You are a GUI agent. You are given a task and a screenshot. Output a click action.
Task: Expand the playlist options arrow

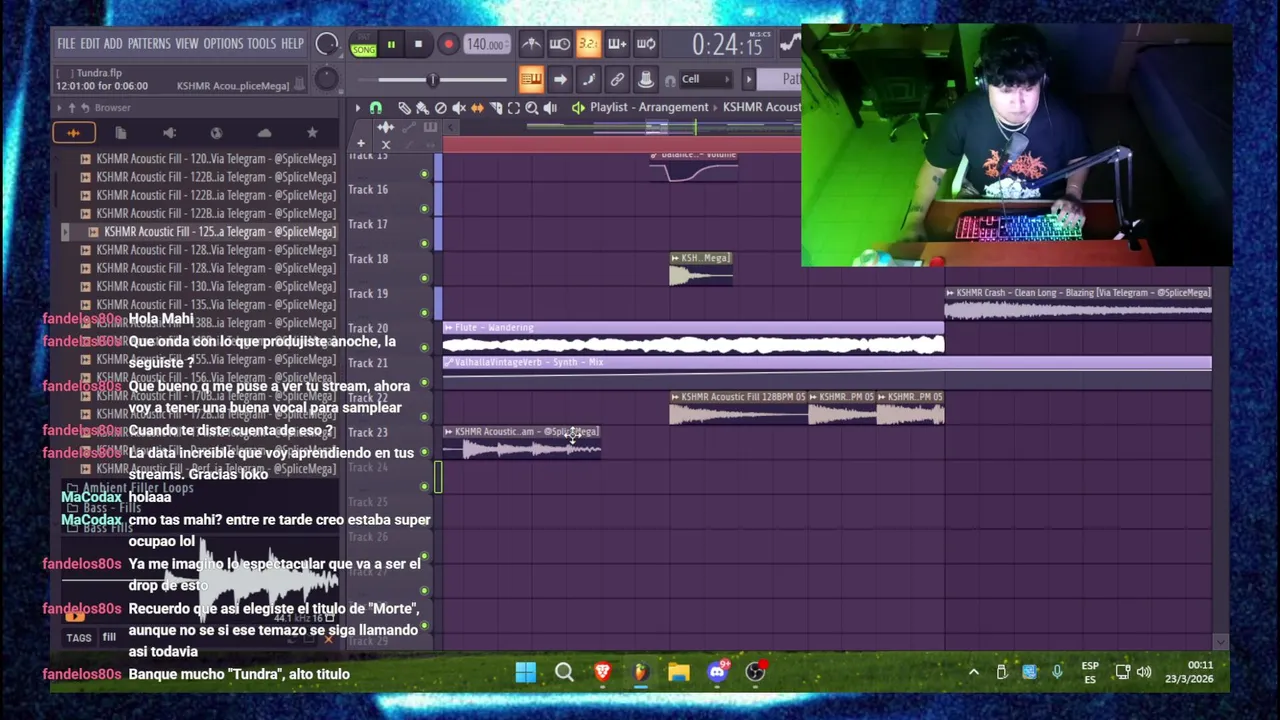coord(357,108)
